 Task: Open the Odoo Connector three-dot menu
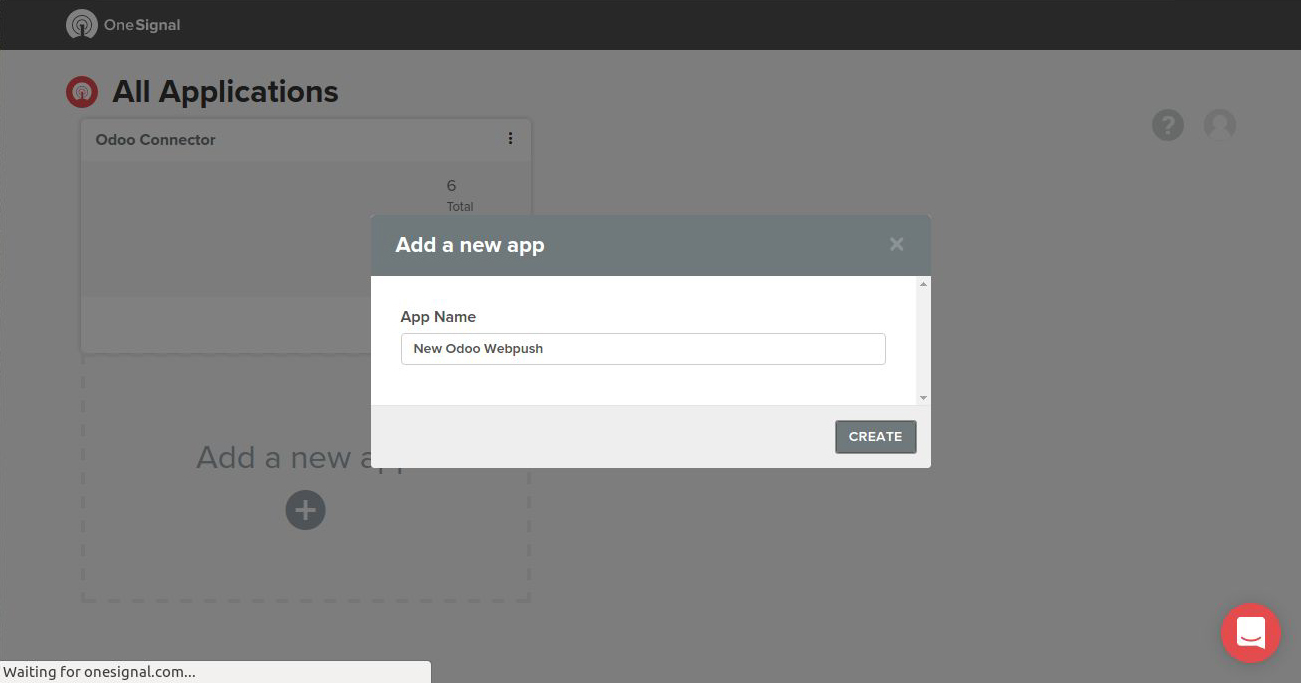(x=510, y=139)
